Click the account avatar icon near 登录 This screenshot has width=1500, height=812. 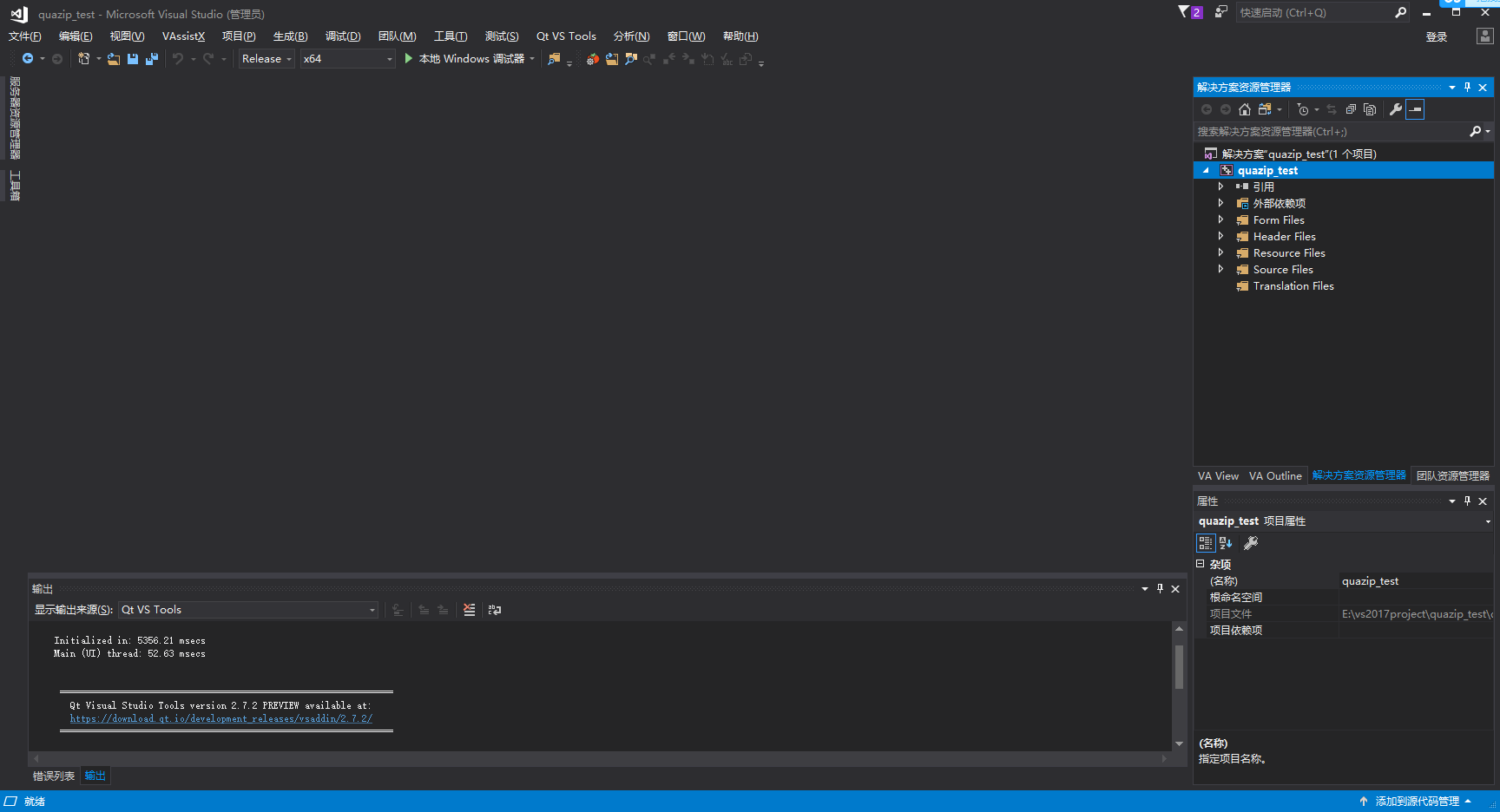click(1485, 36)
